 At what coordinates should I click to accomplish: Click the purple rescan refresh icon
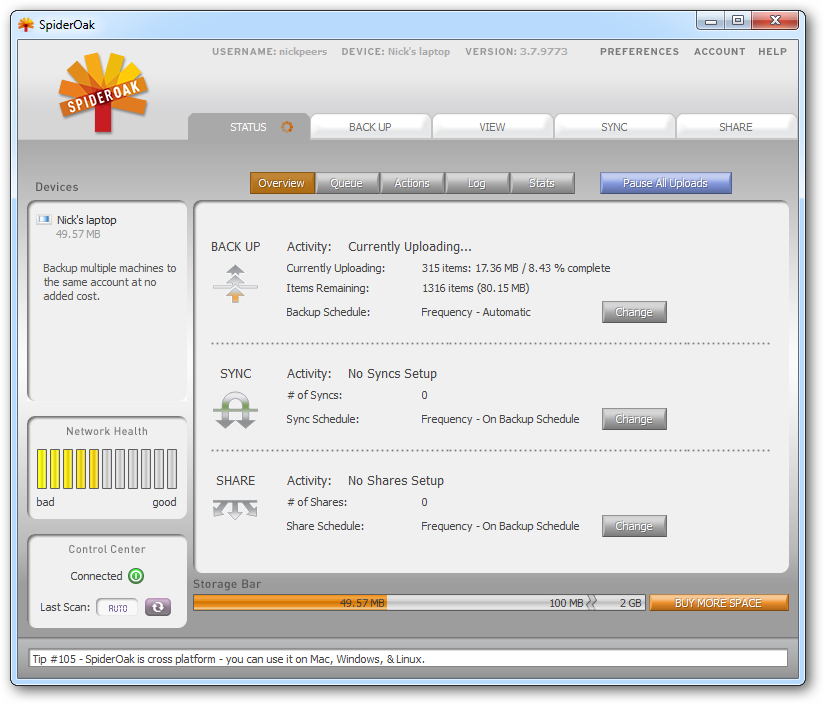[x=158, y=607]
